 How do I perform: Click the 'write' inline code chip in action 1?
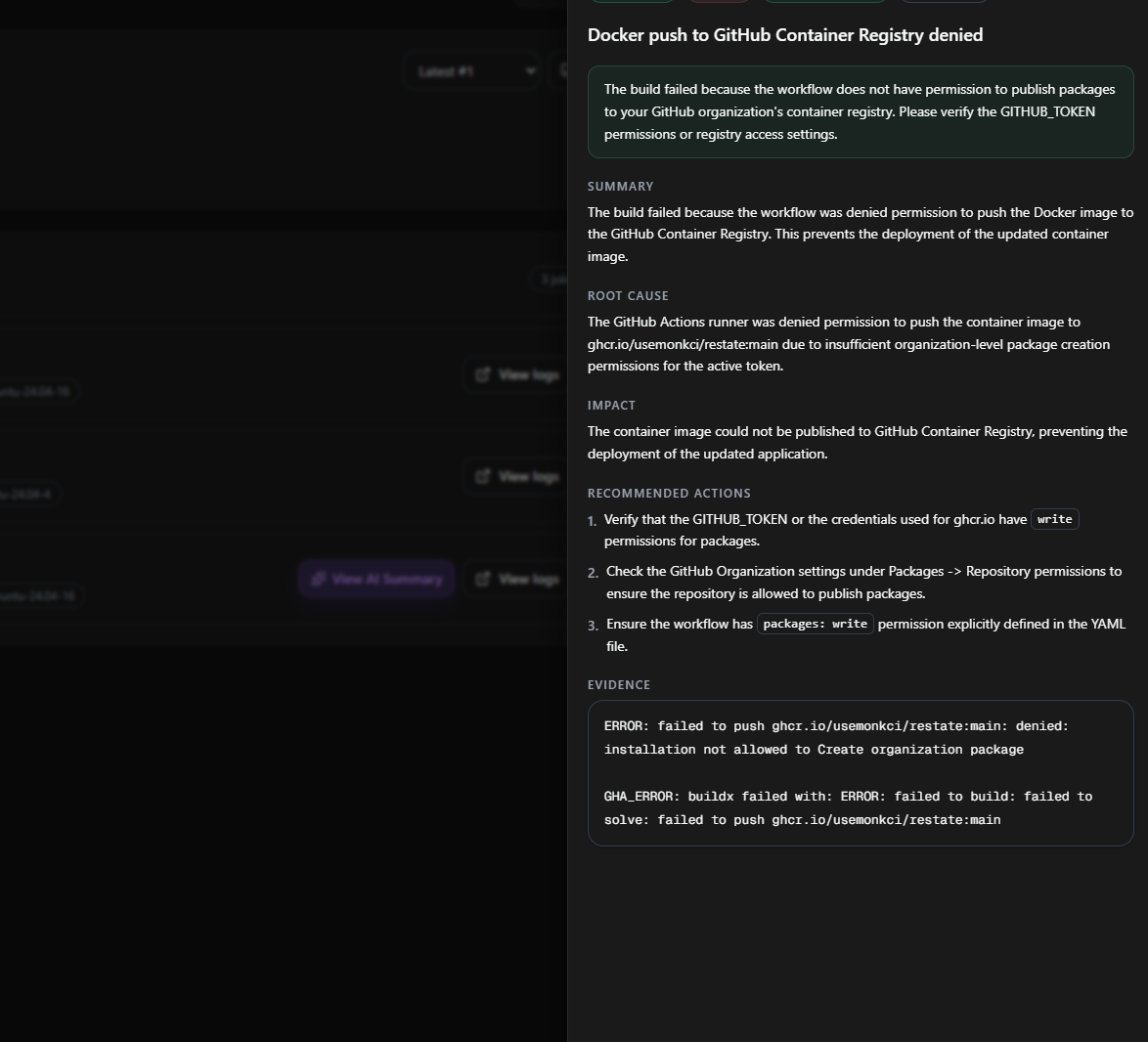point(1054,519)
